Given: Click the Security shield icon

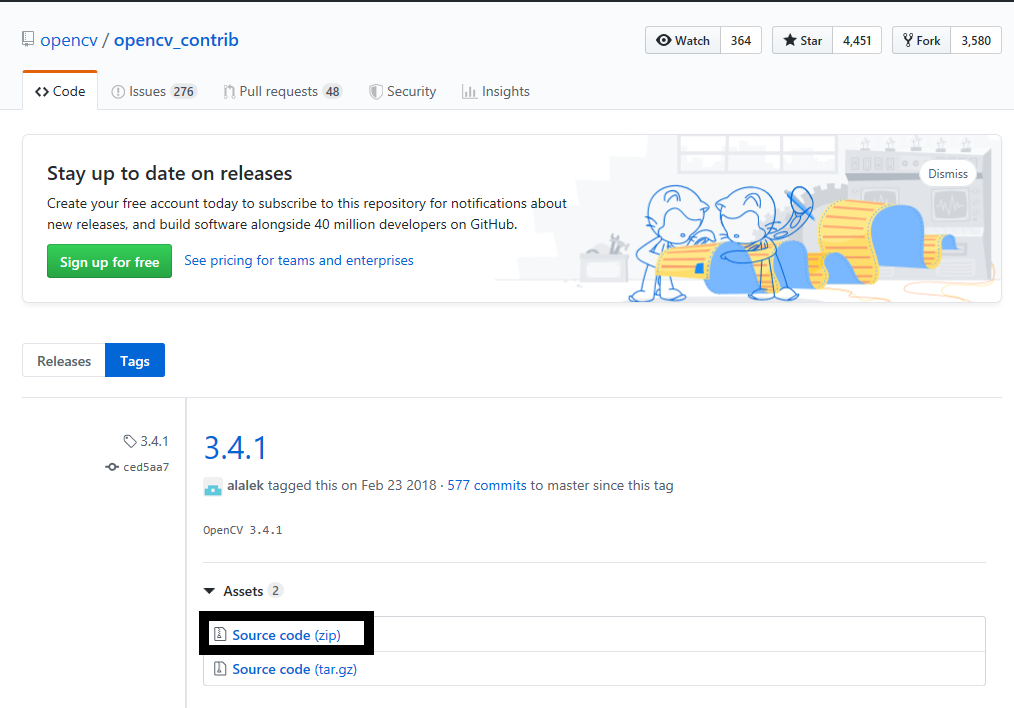Looking at the screenshot, I should (x=376, y=92).
